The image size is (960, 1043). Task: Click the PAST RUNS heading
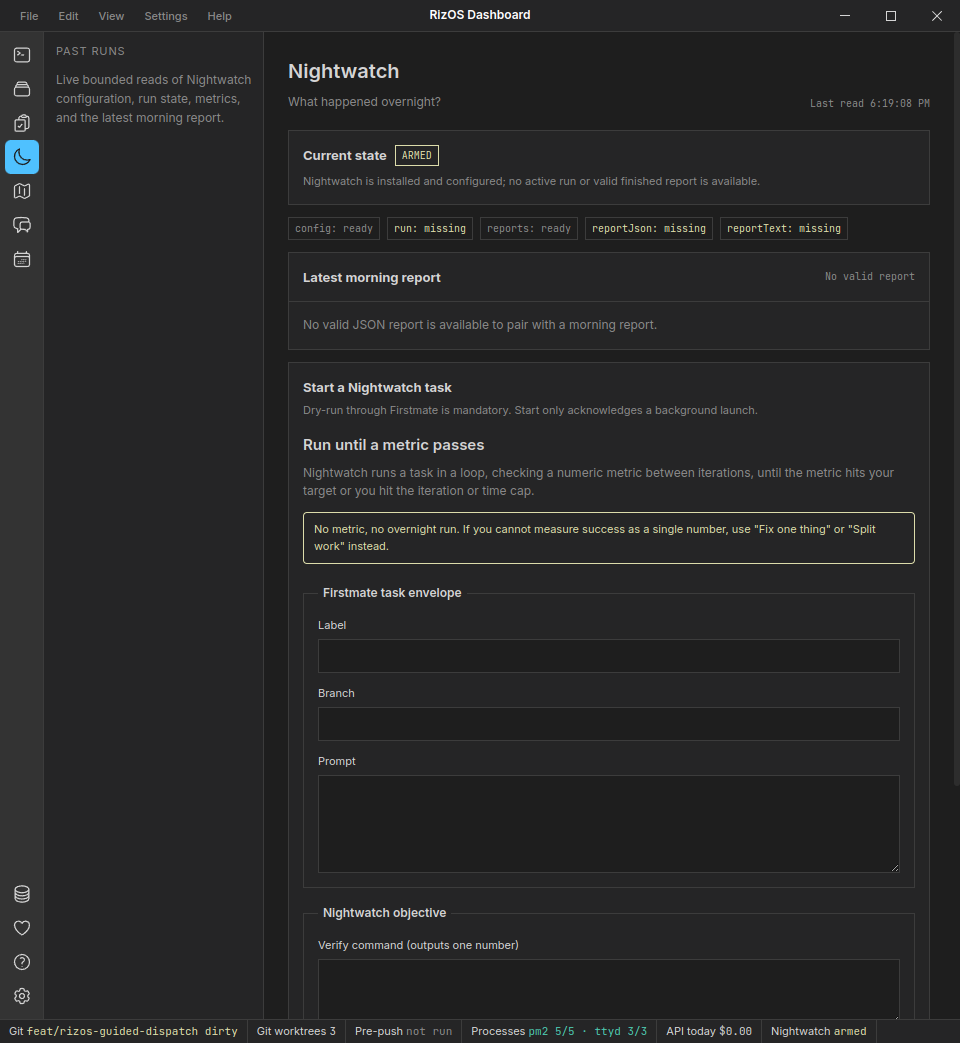(x=90, y=51)
